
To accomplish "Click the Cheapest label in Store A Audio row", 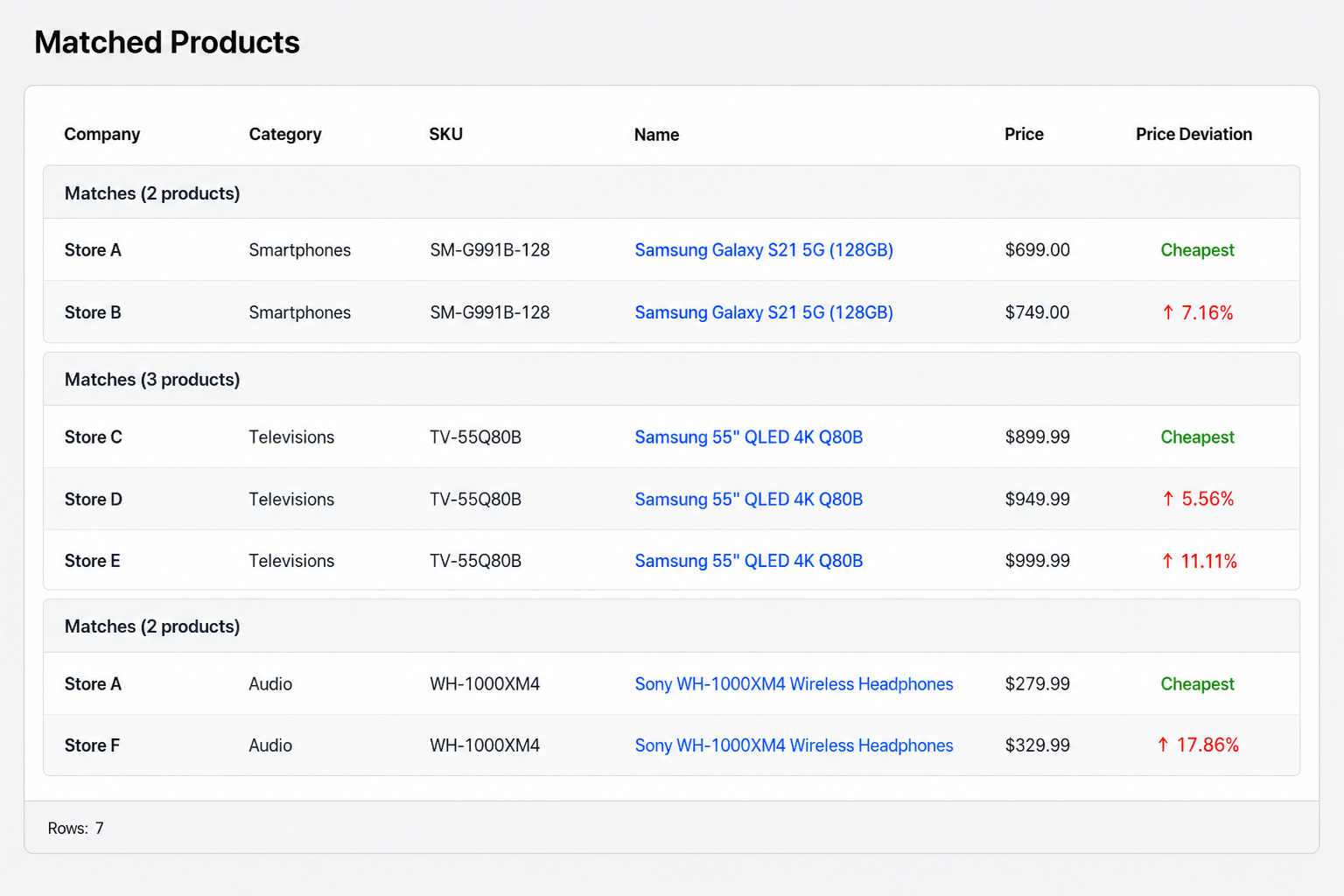I will (1198, 684).
